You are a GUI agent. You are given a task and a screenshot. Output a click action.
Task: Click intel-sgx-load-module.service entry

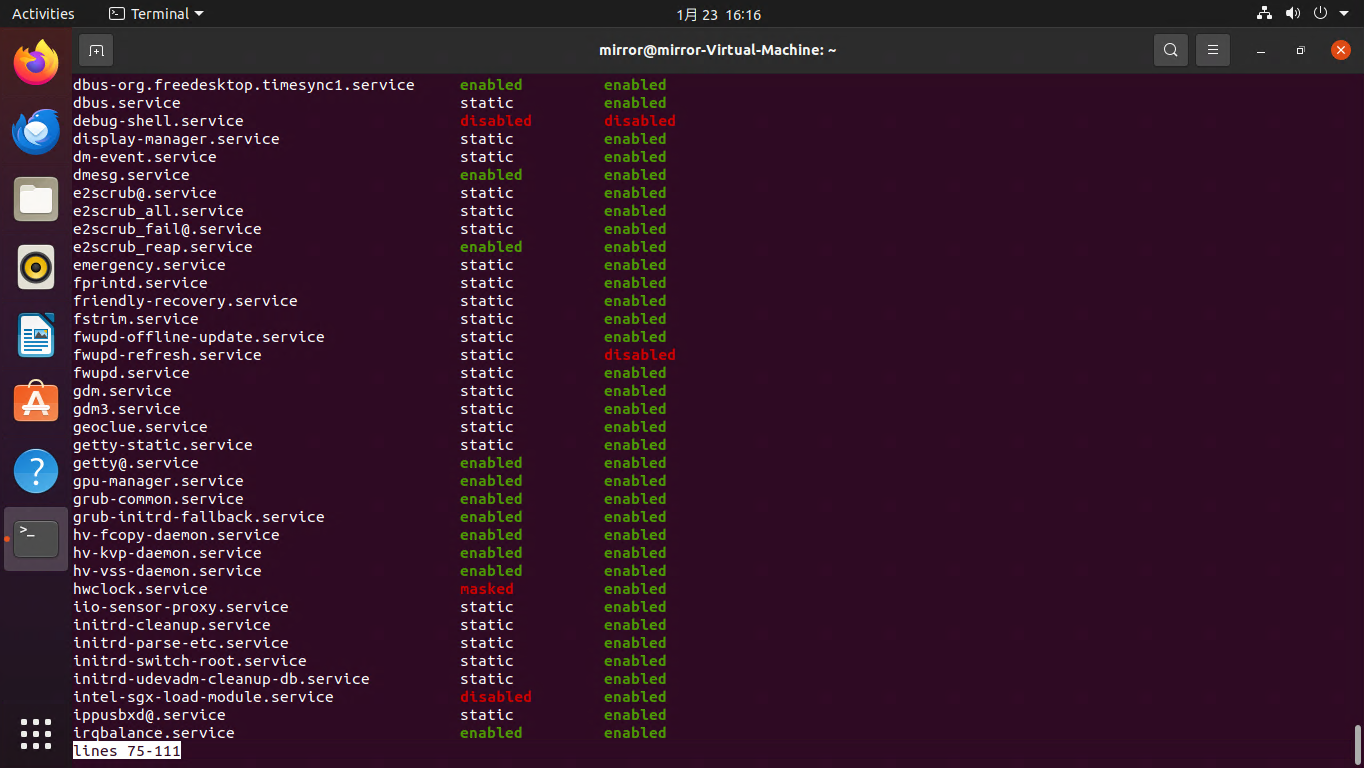pyautogui.click(x=203, y=697)
